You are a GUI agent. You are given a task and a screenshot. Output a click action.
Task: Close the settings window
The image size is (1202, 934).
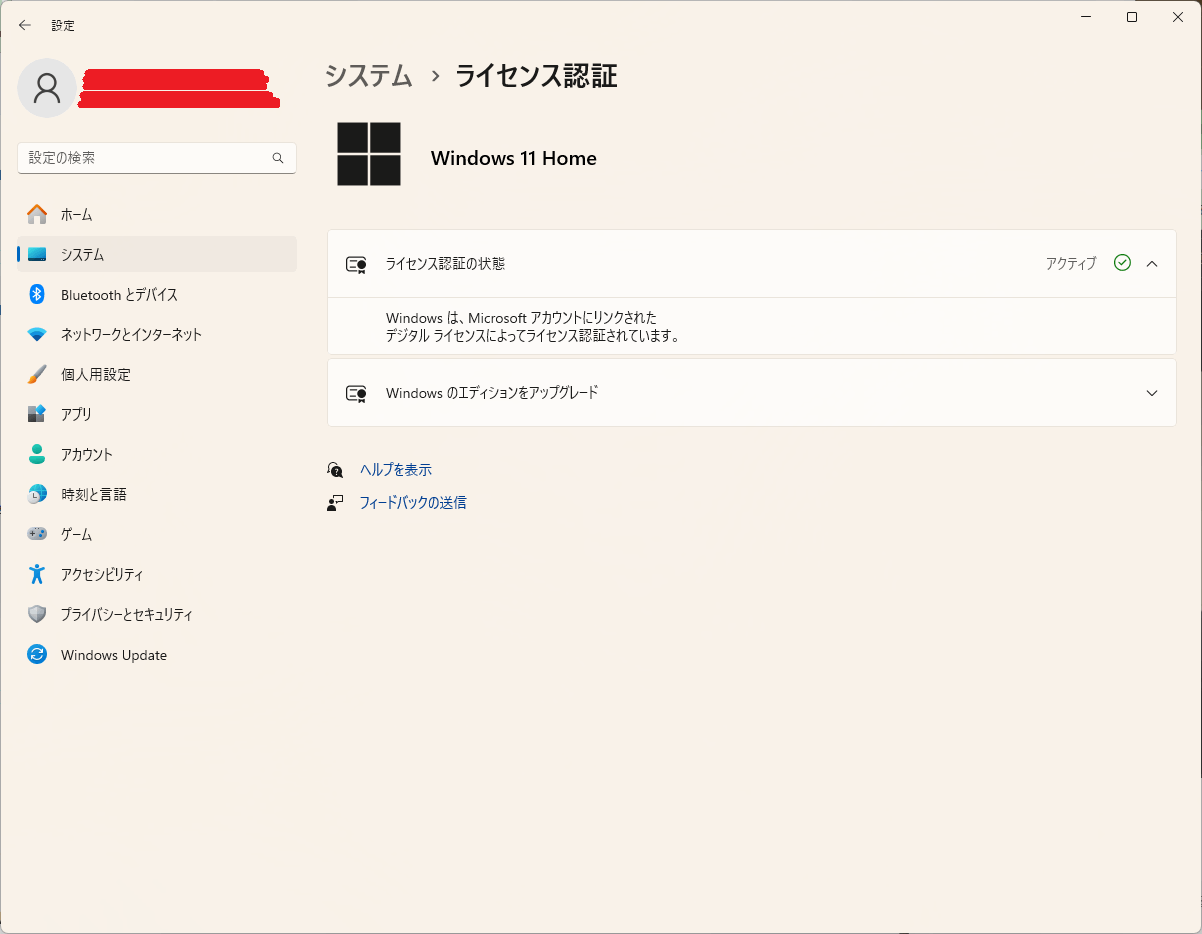click(1178, 17)
